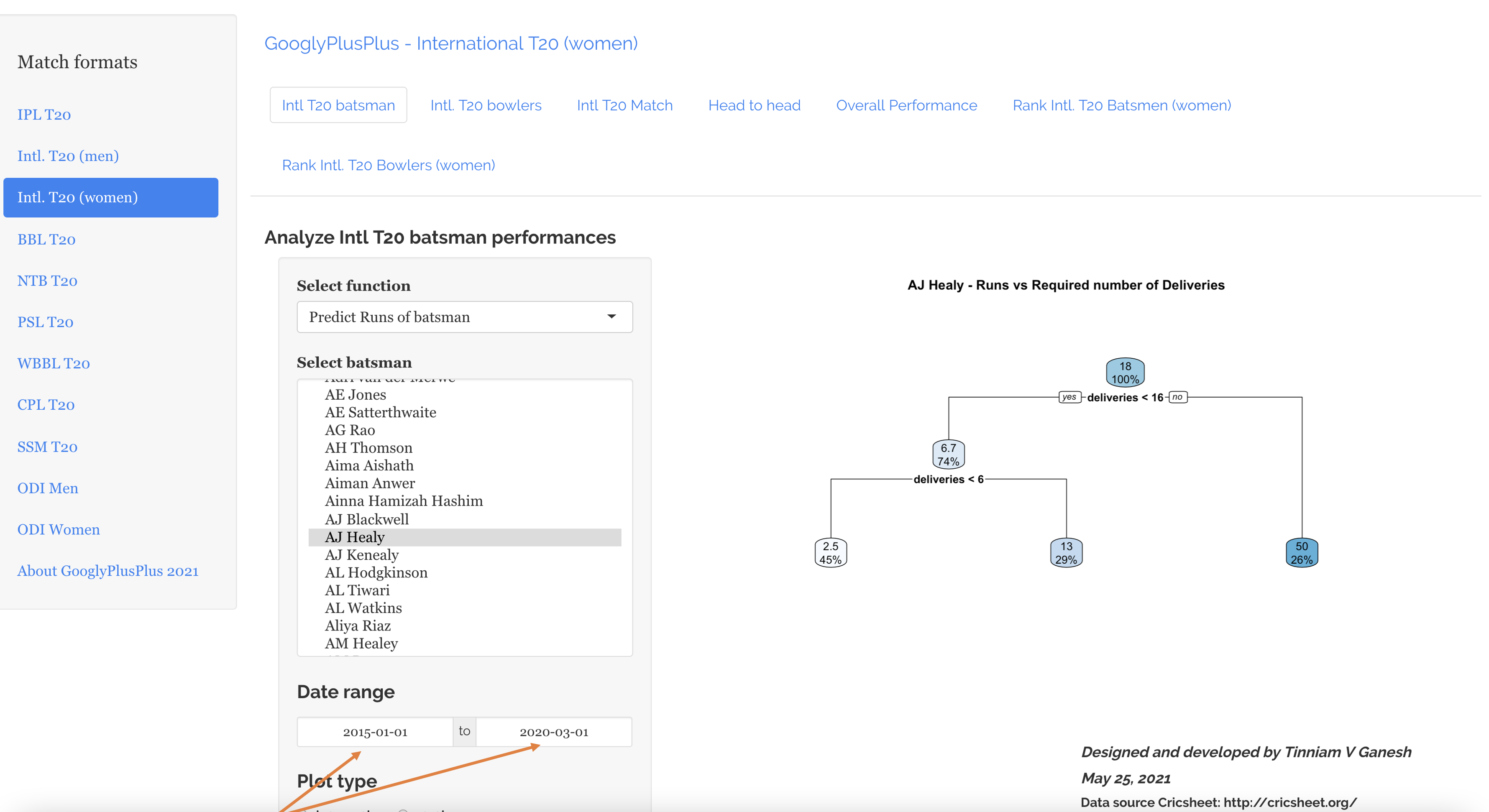Open About GooglyPlusPlus 2021 page
Screen dimensions: 1489x812
click(x=107, y=571)
